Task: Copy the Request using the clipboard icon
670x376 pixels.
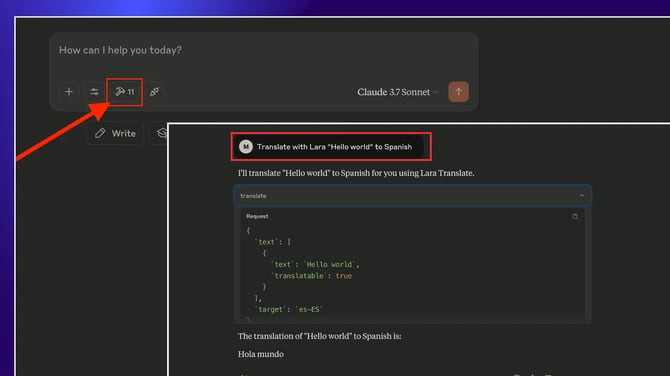Action: [x=575, y=216]
